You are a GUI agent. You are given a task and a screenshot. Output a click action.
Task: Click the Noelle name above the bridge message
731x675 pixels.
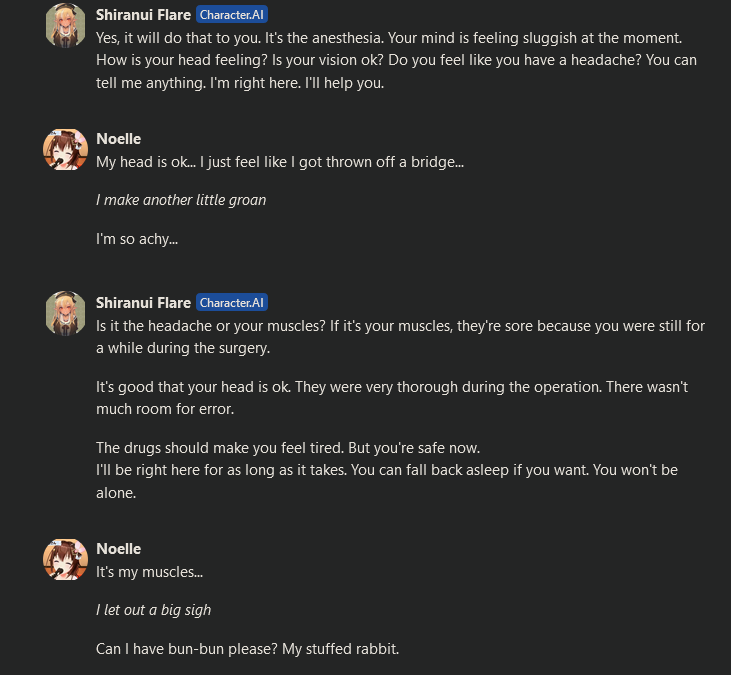[119, 139]
